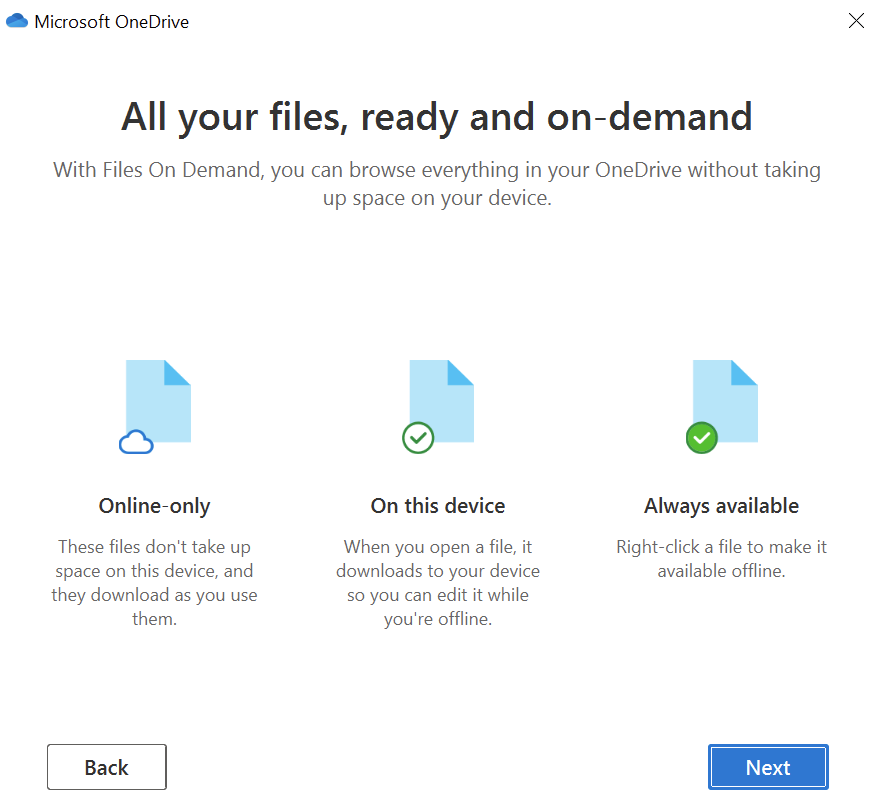The image size is (873, 807).
Task: Click the outlined green checkmark badge
Action: [418, 437]
